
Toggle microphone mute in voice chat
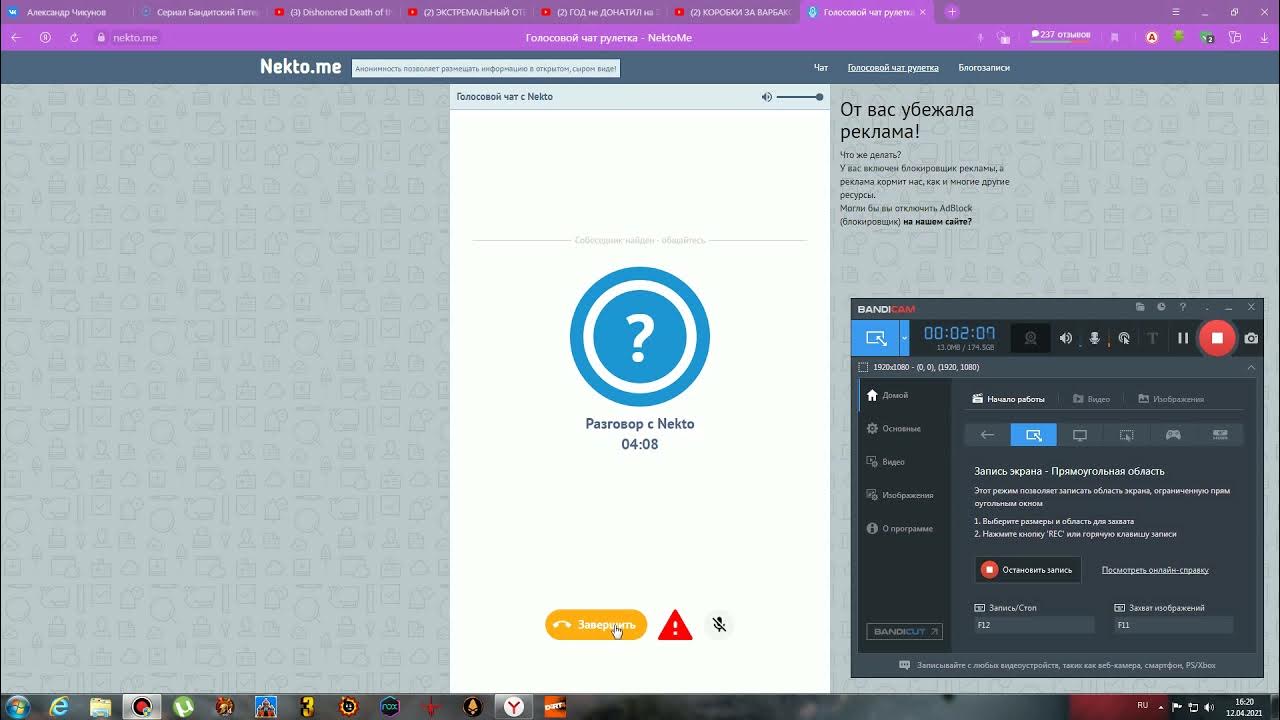718,625
